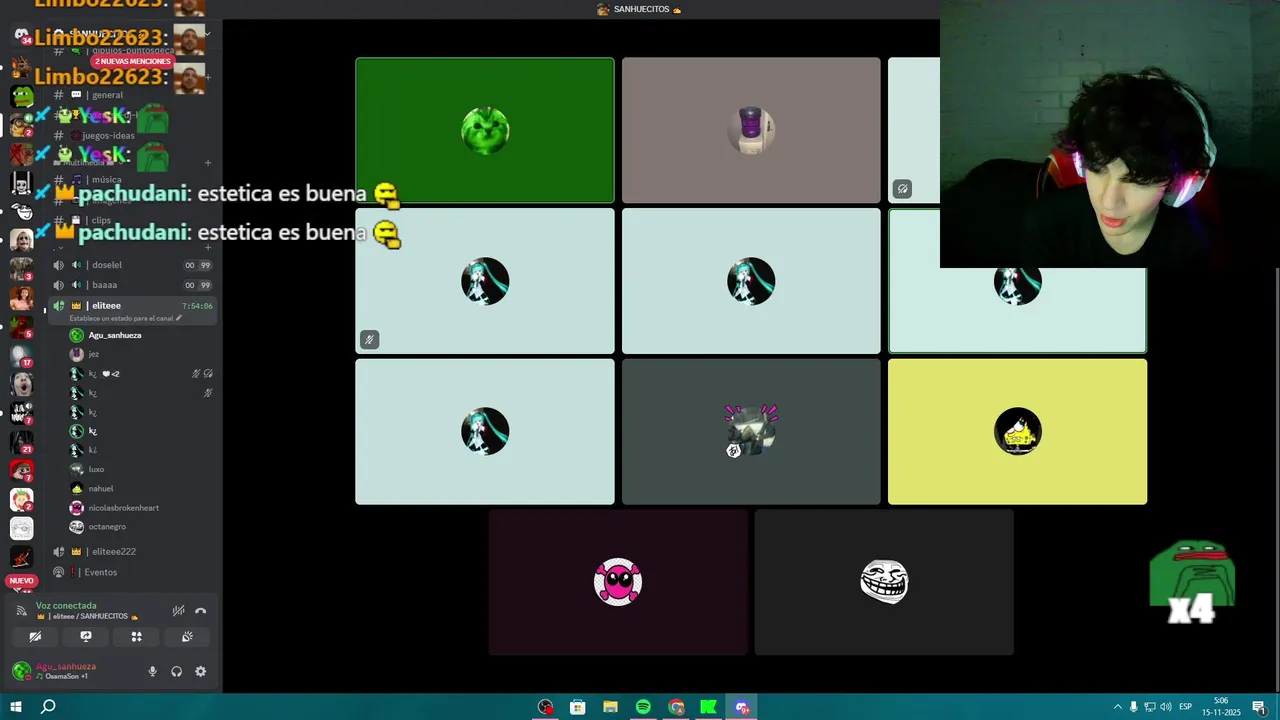
Task: Open Chrome from taskbar
Action: point(676,707)
